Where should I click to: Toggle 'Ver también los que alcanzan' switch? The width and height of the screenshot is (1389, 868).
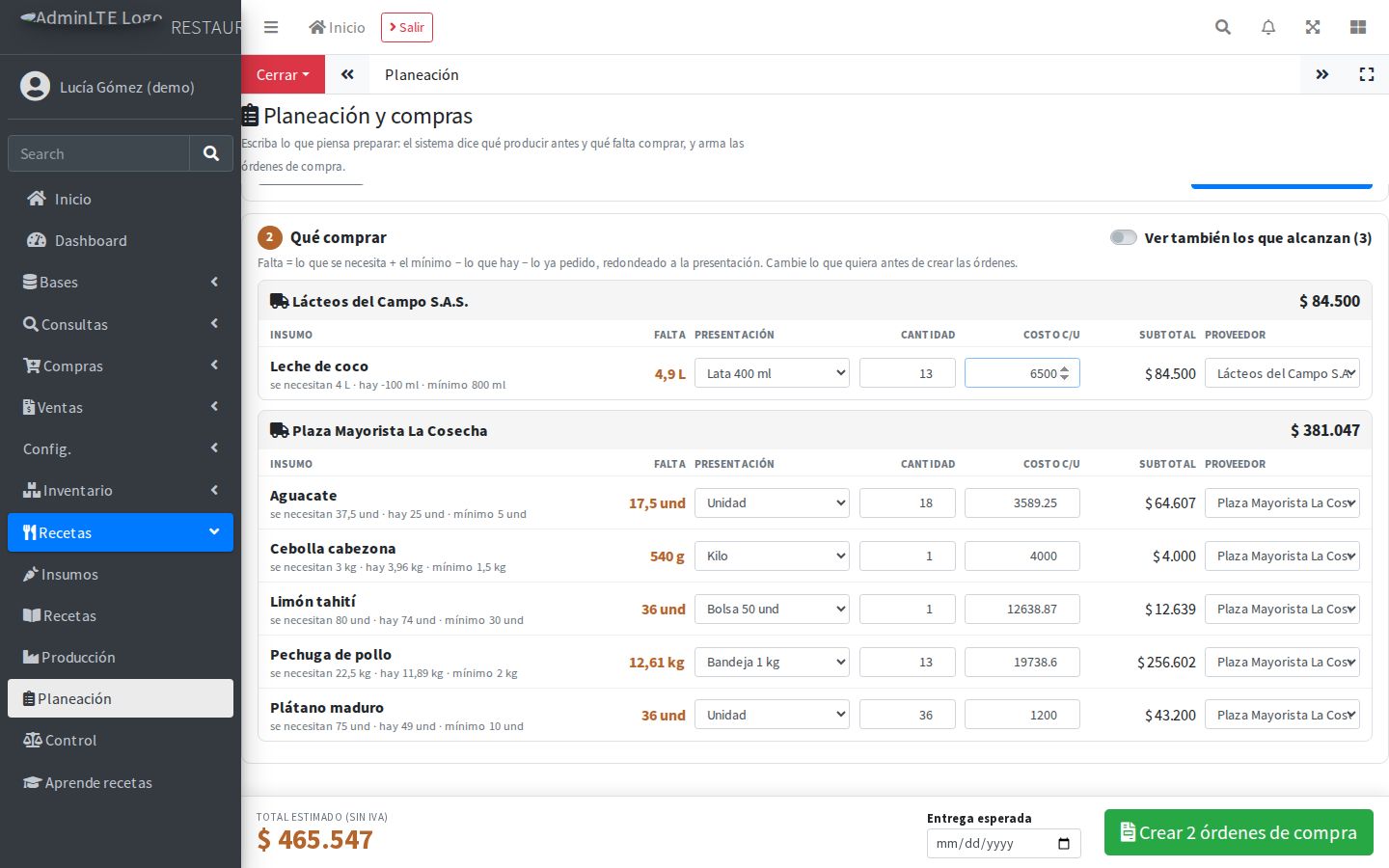click(x=1123, y=237)
